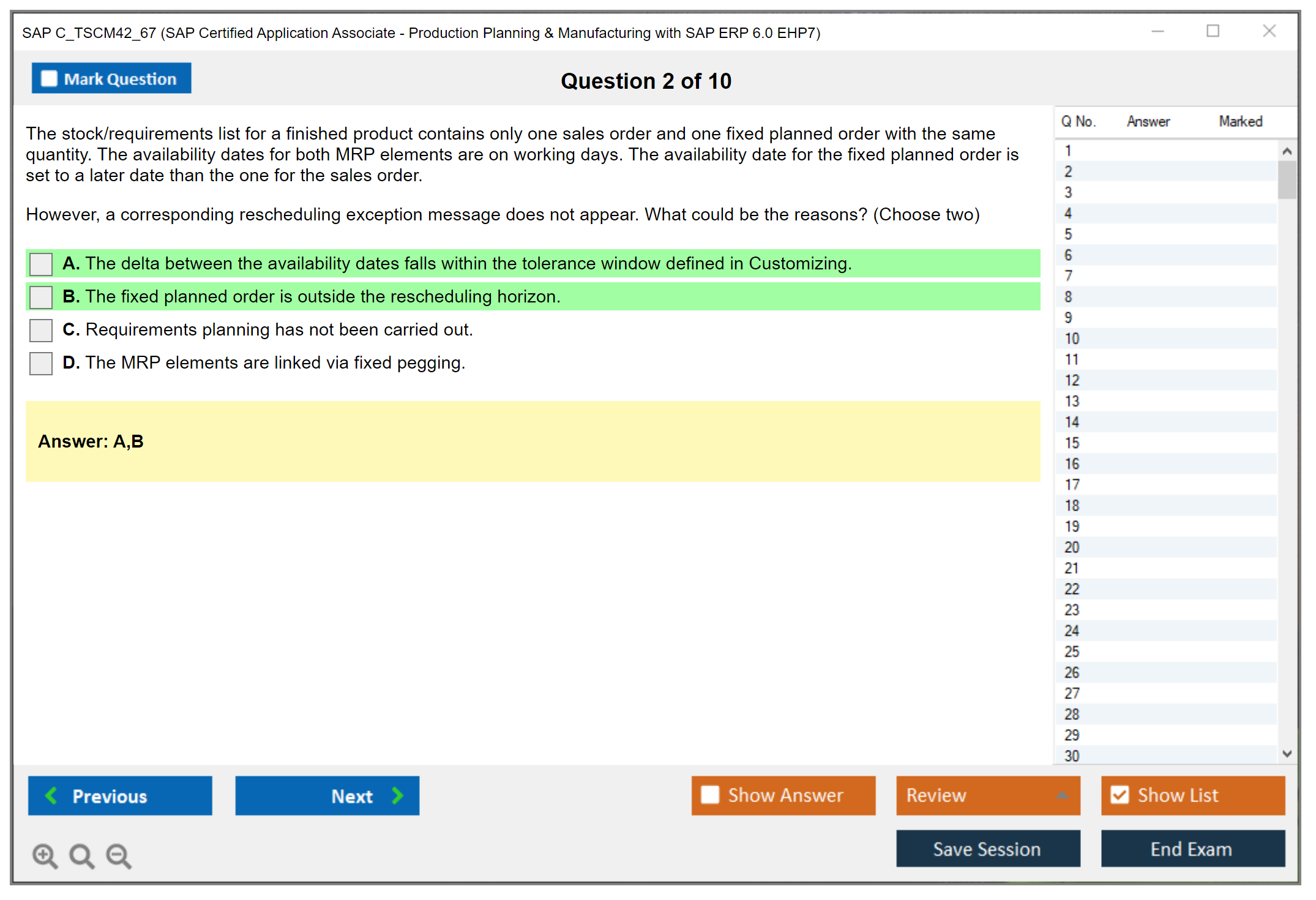1316x900 pixels.
Task: Toggle the Show Answer checkbox
Action: point(710,795)
